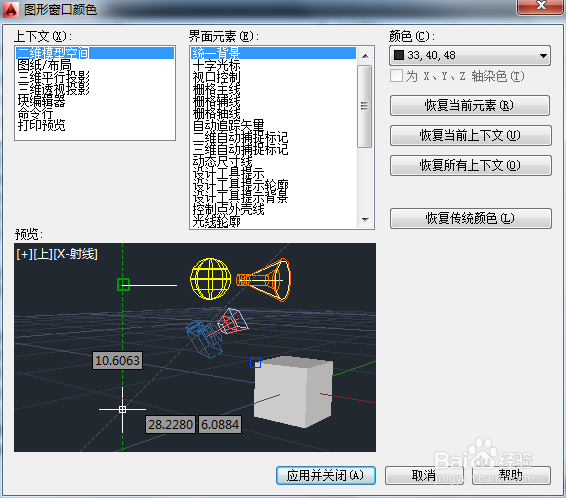
Task: Click the viewport label [+][上][X-射线] in preview
Action: (x=57, y=254)
